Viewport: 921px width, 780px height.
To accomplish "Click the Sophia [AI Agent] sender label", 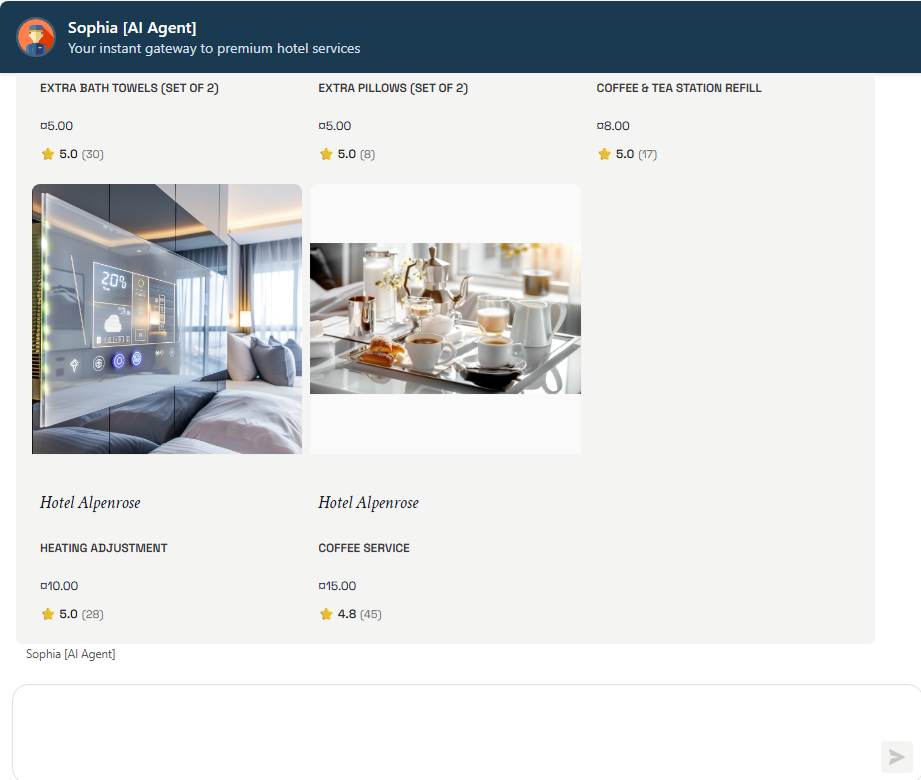I will tap(70, 653).
